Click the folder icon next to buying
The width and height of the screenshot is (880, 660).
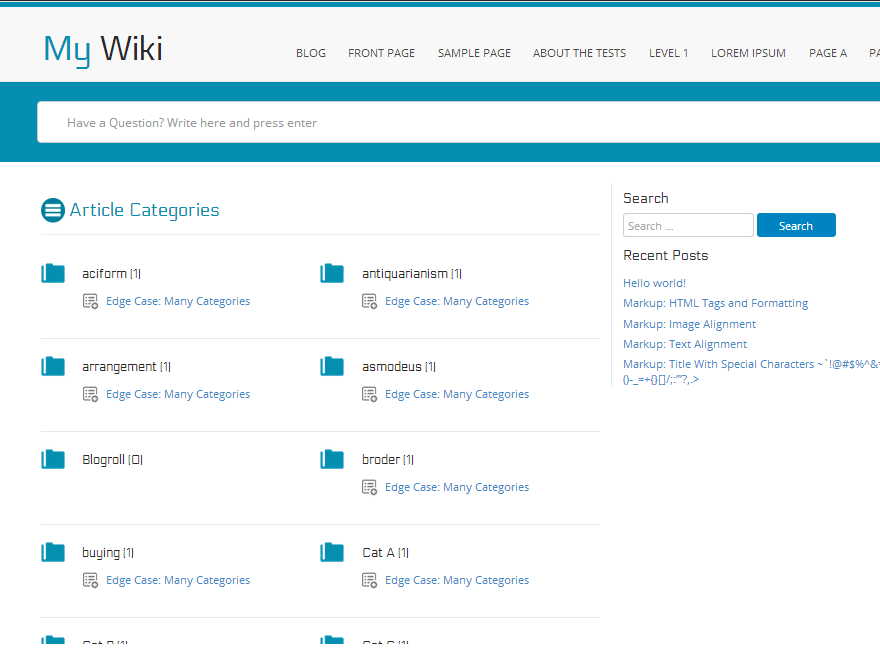coord(53,553)
